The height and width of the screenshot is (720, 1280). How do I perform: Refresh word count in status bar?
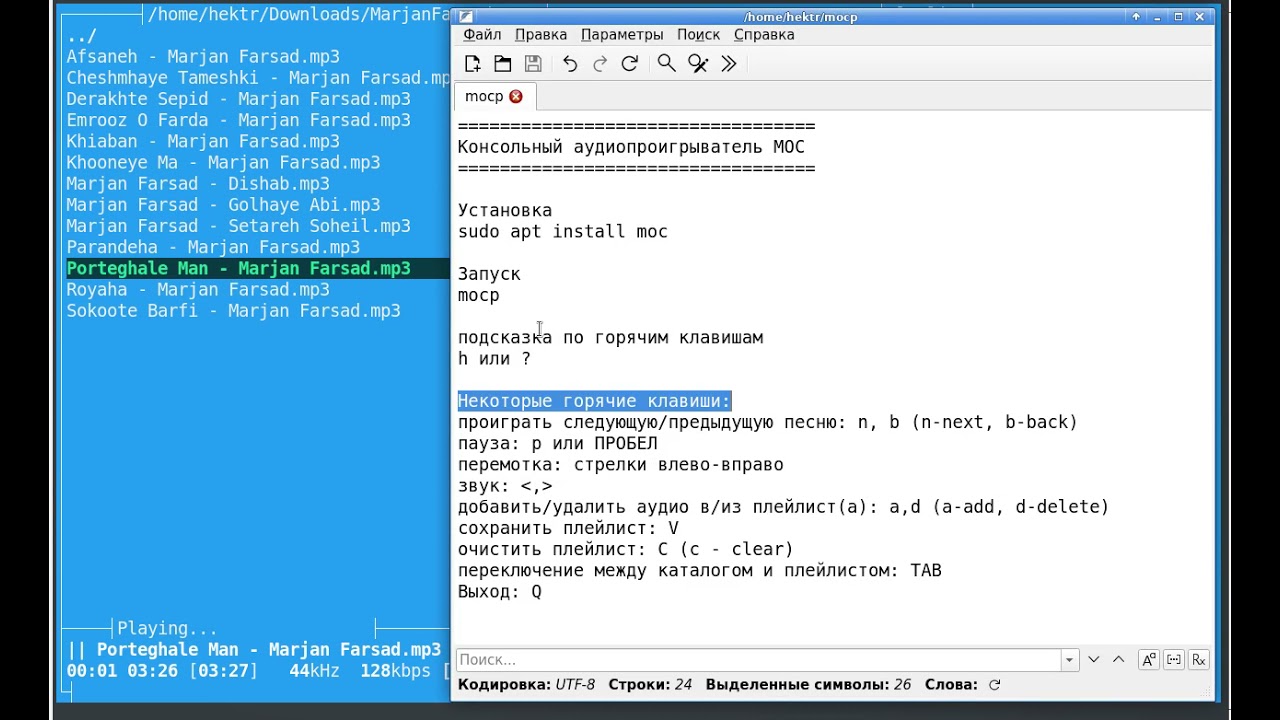pyautogui.click(x=994, y=685)
